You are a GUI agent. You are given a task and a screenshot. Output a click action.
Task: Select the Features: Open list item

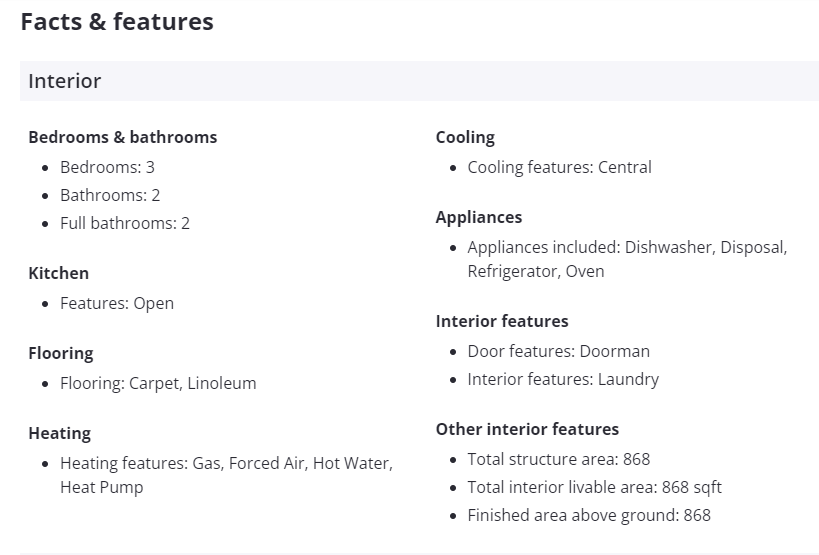coord(116,303)
